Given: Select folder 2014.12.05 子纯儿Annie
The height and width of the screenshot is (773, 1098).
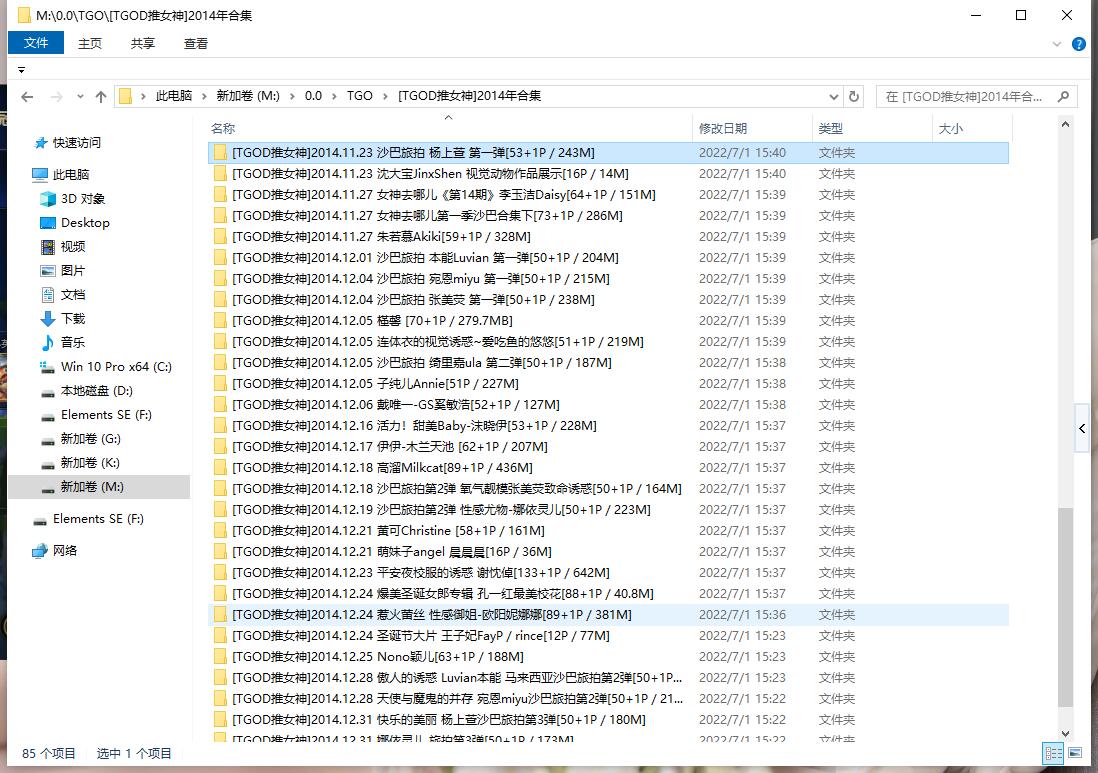Looking at the screenshot, I should [608, 384].
